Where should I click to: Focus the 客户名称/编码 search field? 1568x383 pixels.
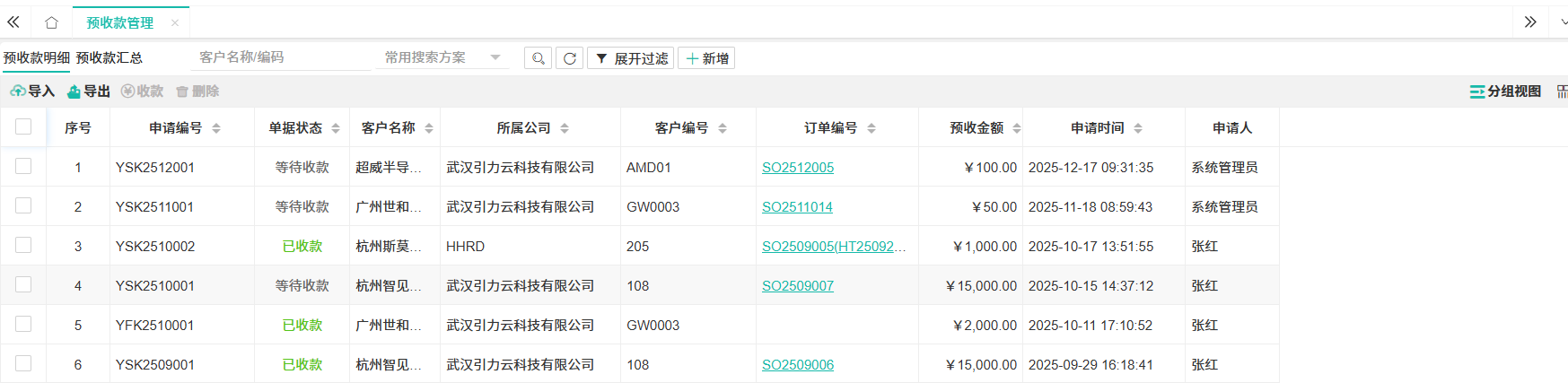[280, 57]
